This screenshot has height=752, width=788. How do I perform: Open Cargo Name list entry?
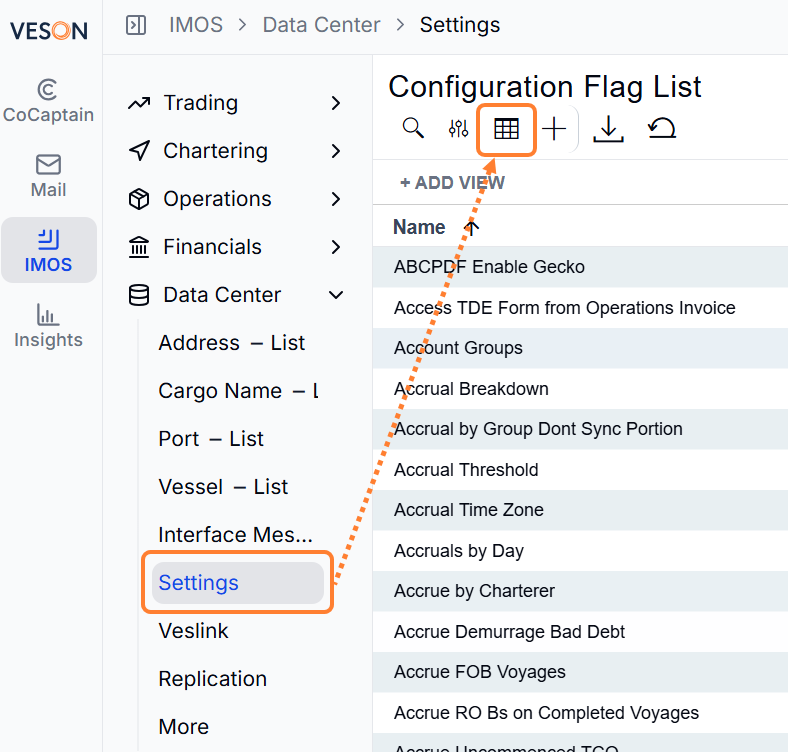pyautogui.click(x=238, y=391)
